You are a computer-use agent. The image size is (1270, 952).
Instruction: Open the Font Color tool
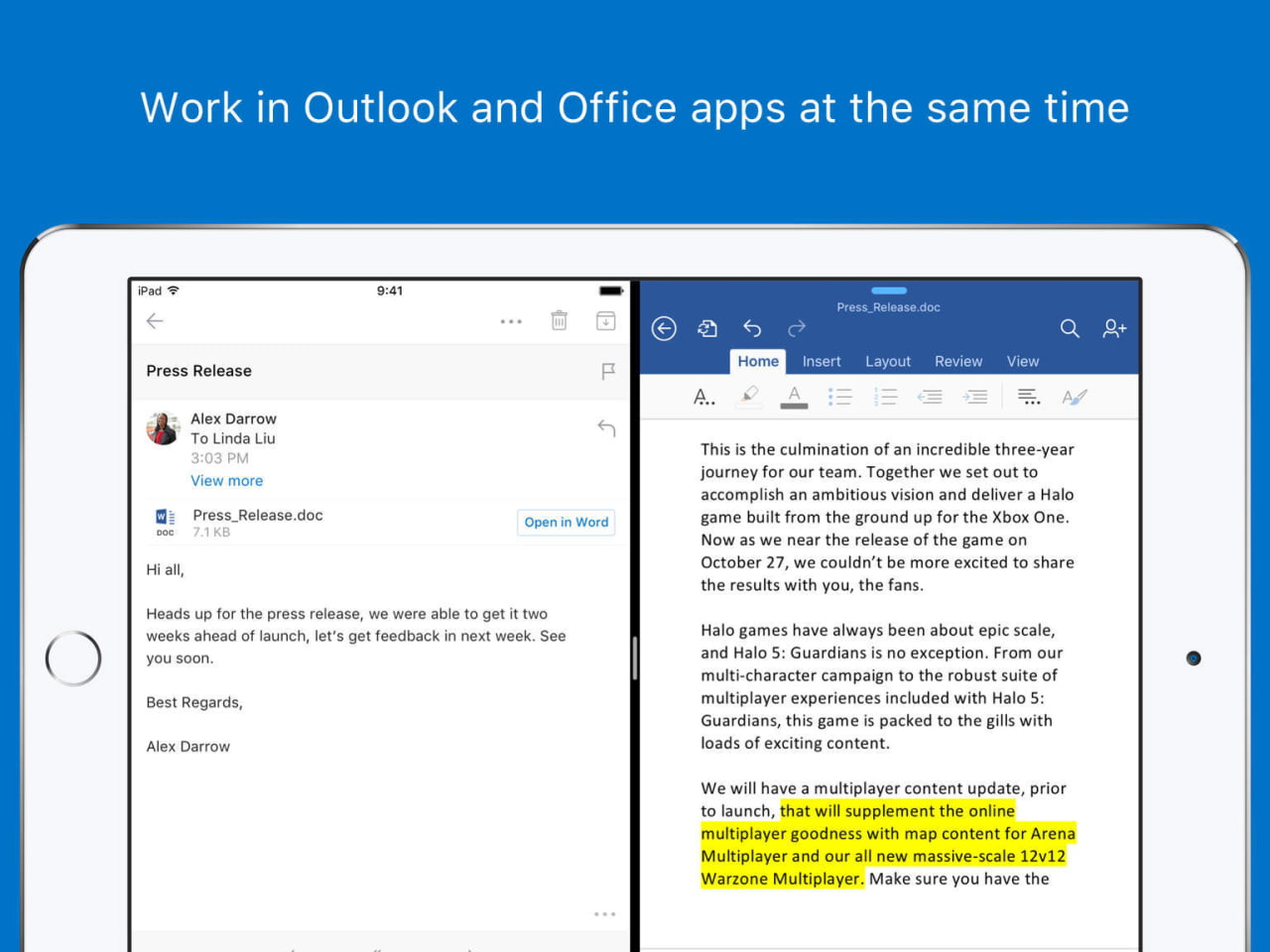click(793, 396)
